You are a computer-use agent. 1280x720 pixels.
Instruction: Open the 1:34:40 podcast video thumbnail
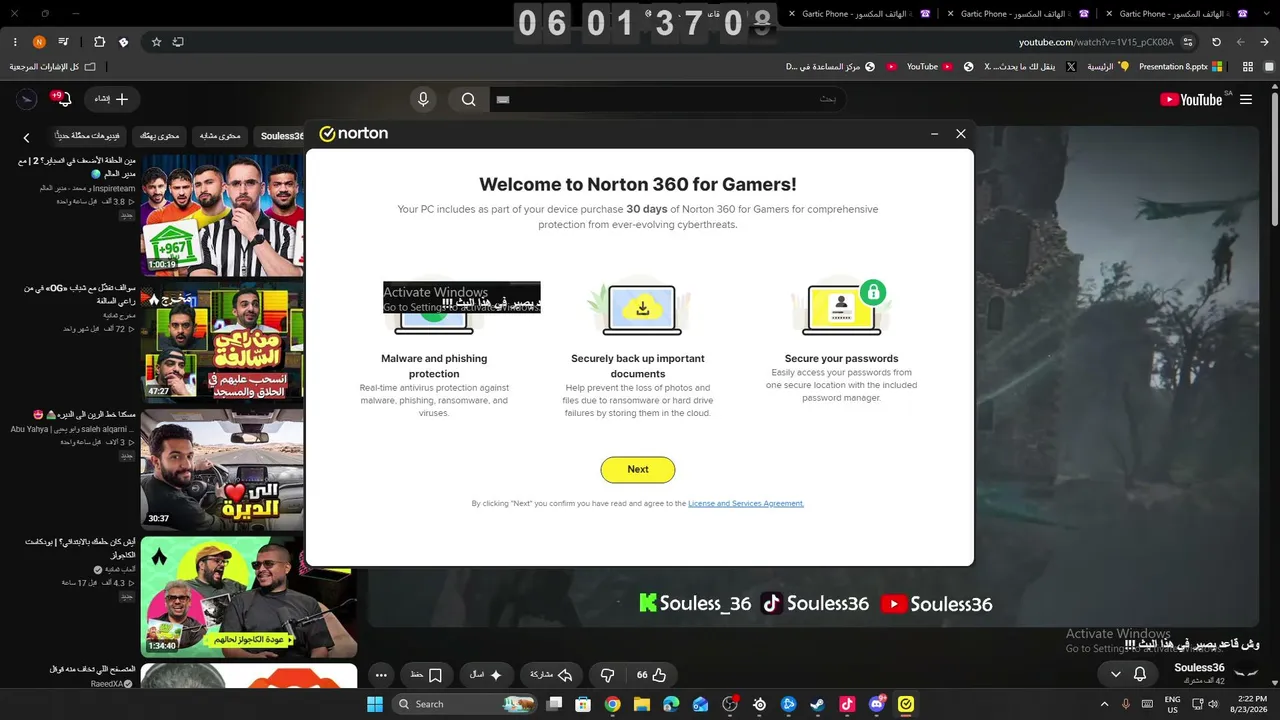249,597
